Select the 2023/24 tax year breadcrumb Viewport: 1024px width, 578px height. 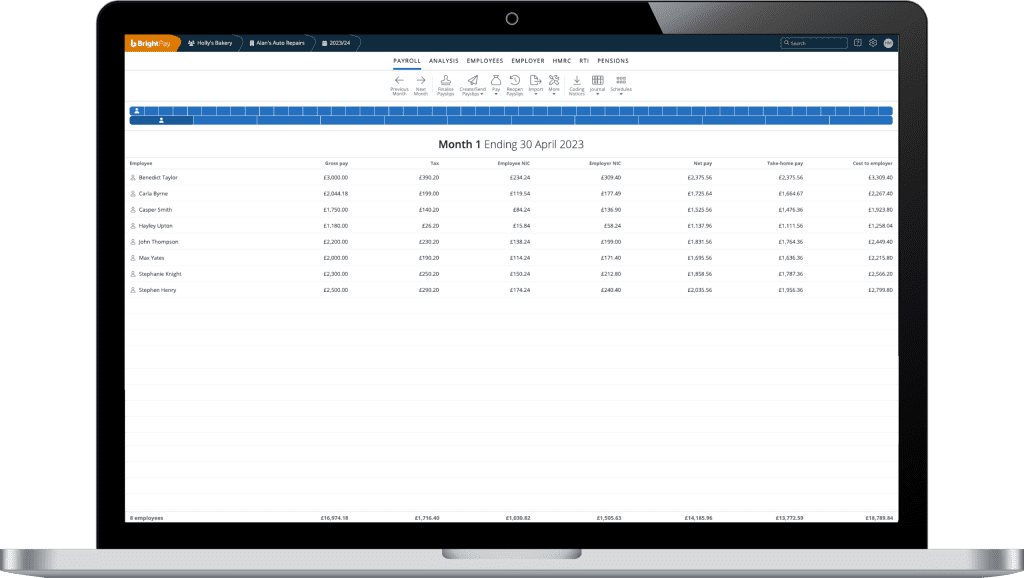pos(336,43)
